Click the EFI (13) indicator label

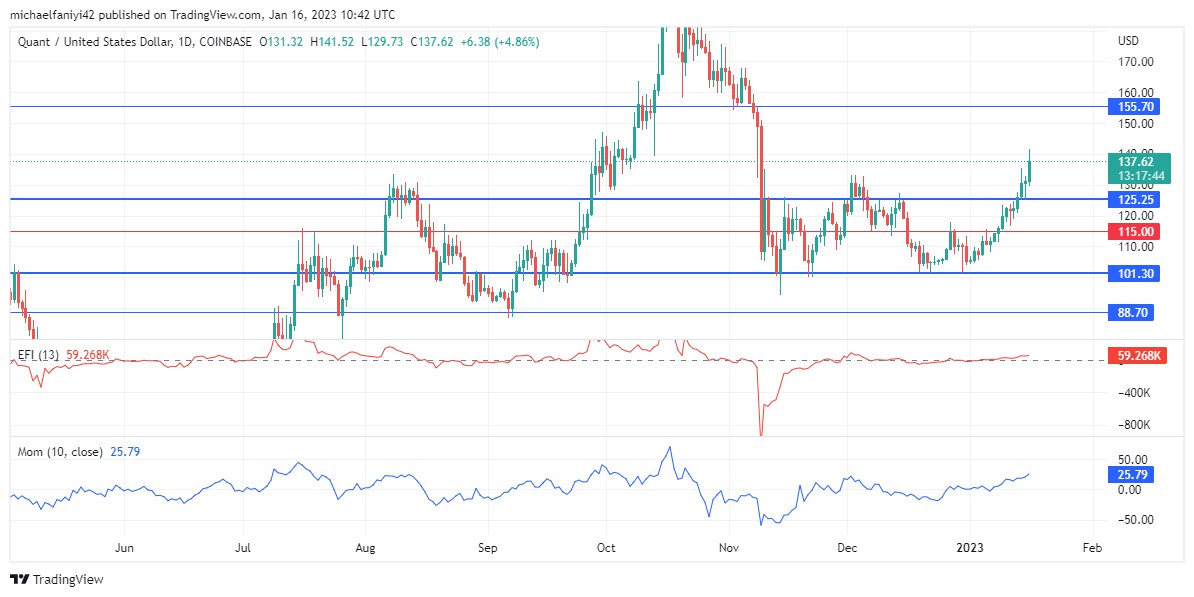(x=39, y=354)
